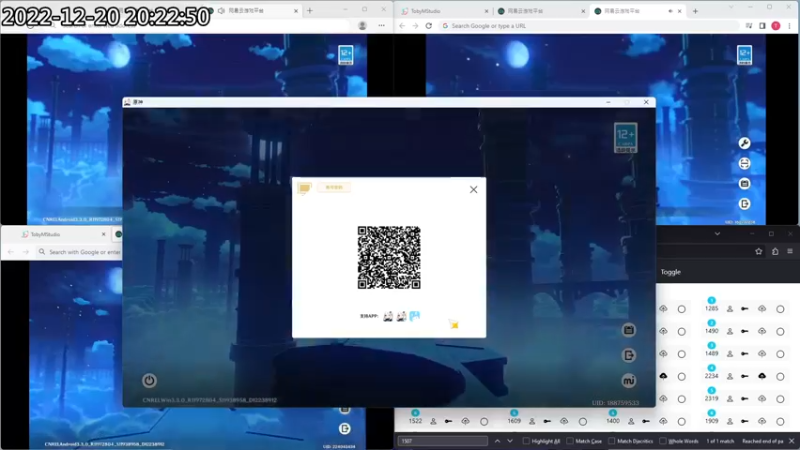Click the Chrome address bar 'Search Google or type a URL'

pyautogui.click(x=589, y=26)
